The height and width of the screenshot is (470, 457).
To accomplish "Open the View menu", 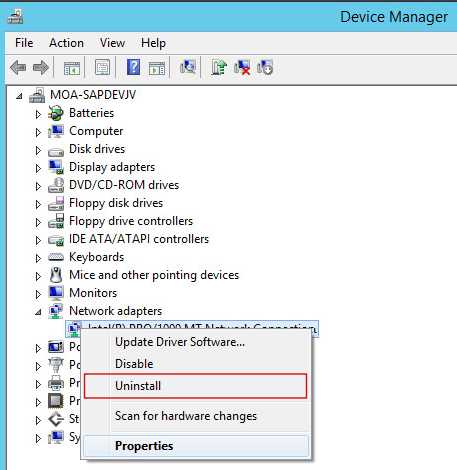I will 112,43.
